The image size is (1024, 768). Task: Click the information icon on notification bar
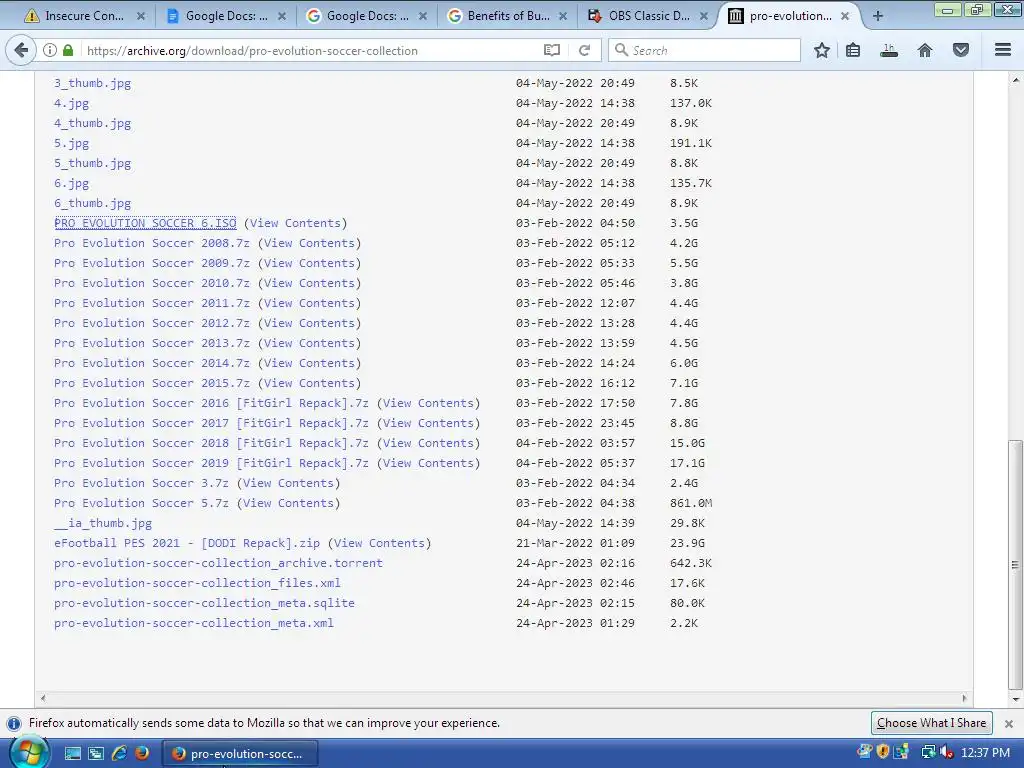coord(13,724)
